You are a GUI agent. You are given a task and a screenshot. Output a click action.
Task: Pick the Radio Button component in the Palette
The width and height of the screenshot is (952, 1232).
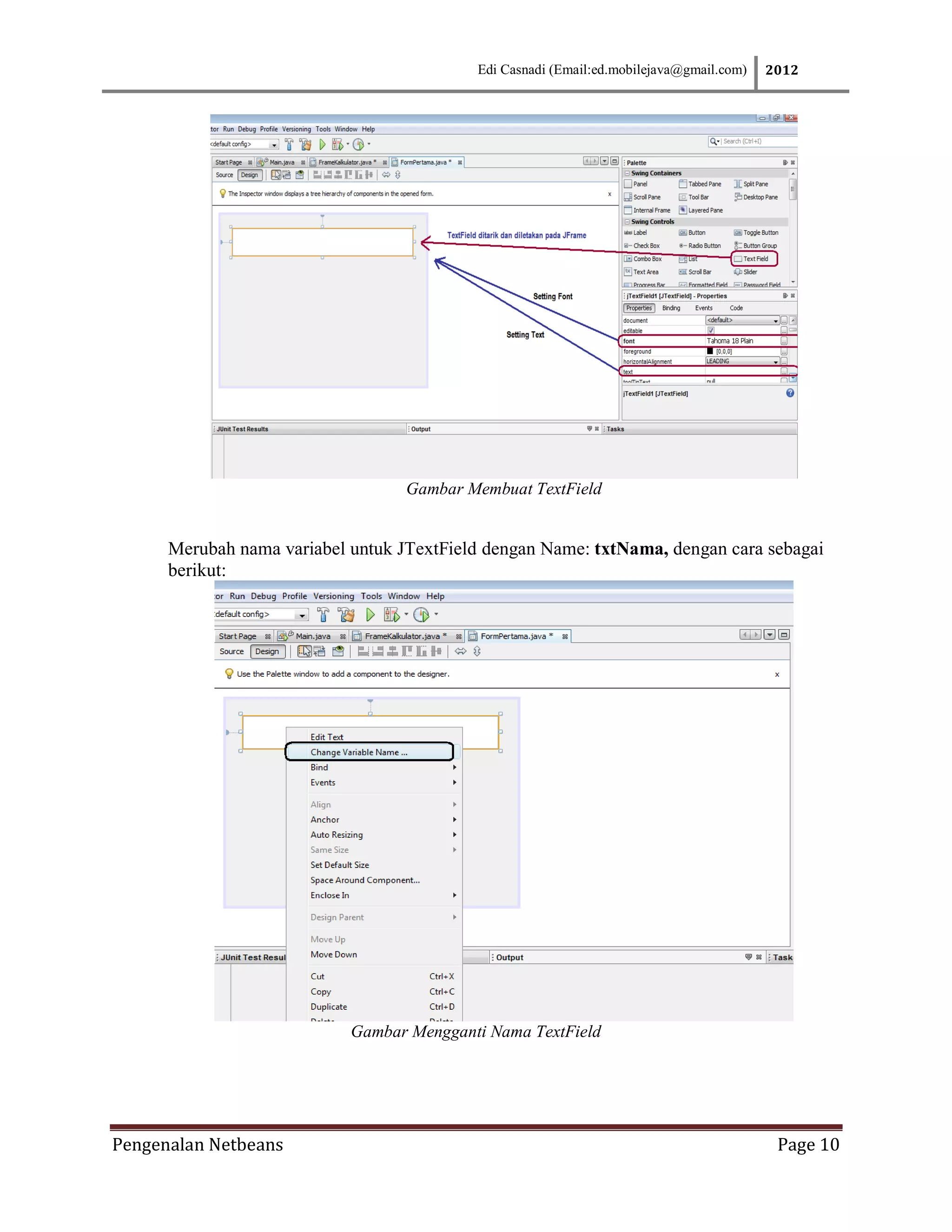(700, 246)
